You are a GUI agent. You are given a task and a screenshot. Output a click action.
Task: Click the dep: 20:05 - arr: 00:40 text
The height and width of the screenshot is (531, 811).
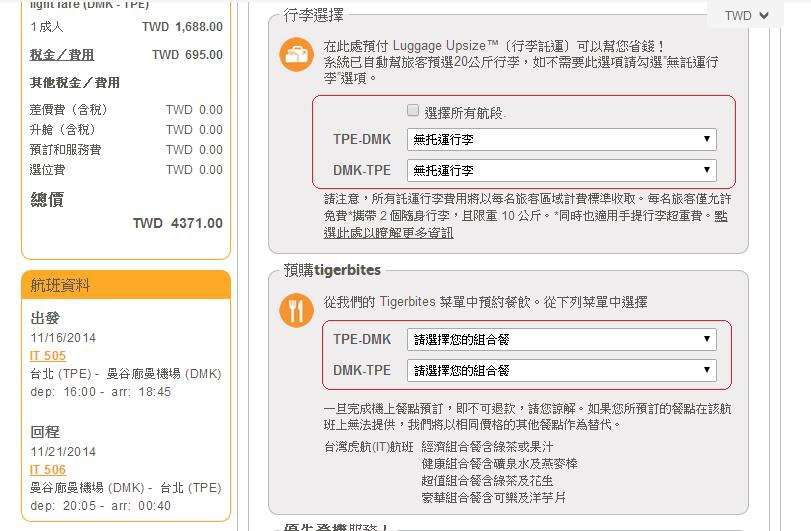100,506
